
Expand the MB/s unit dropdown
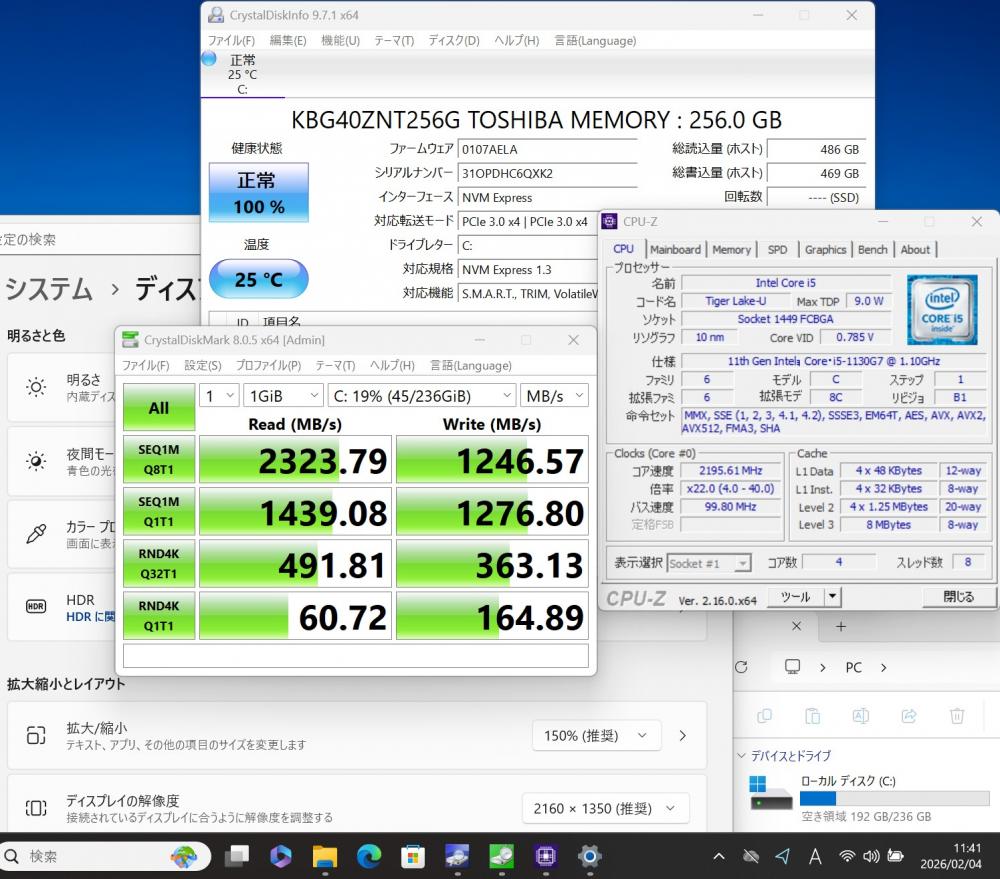coord(553,396)
